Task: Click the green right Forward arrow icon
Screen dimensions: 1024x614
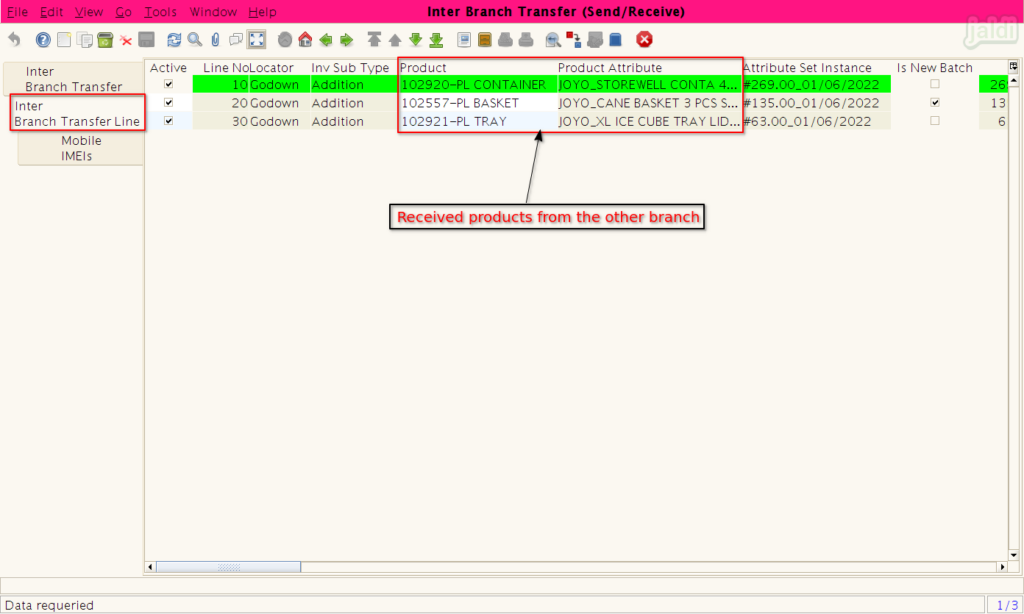Action: pos(347,40)
